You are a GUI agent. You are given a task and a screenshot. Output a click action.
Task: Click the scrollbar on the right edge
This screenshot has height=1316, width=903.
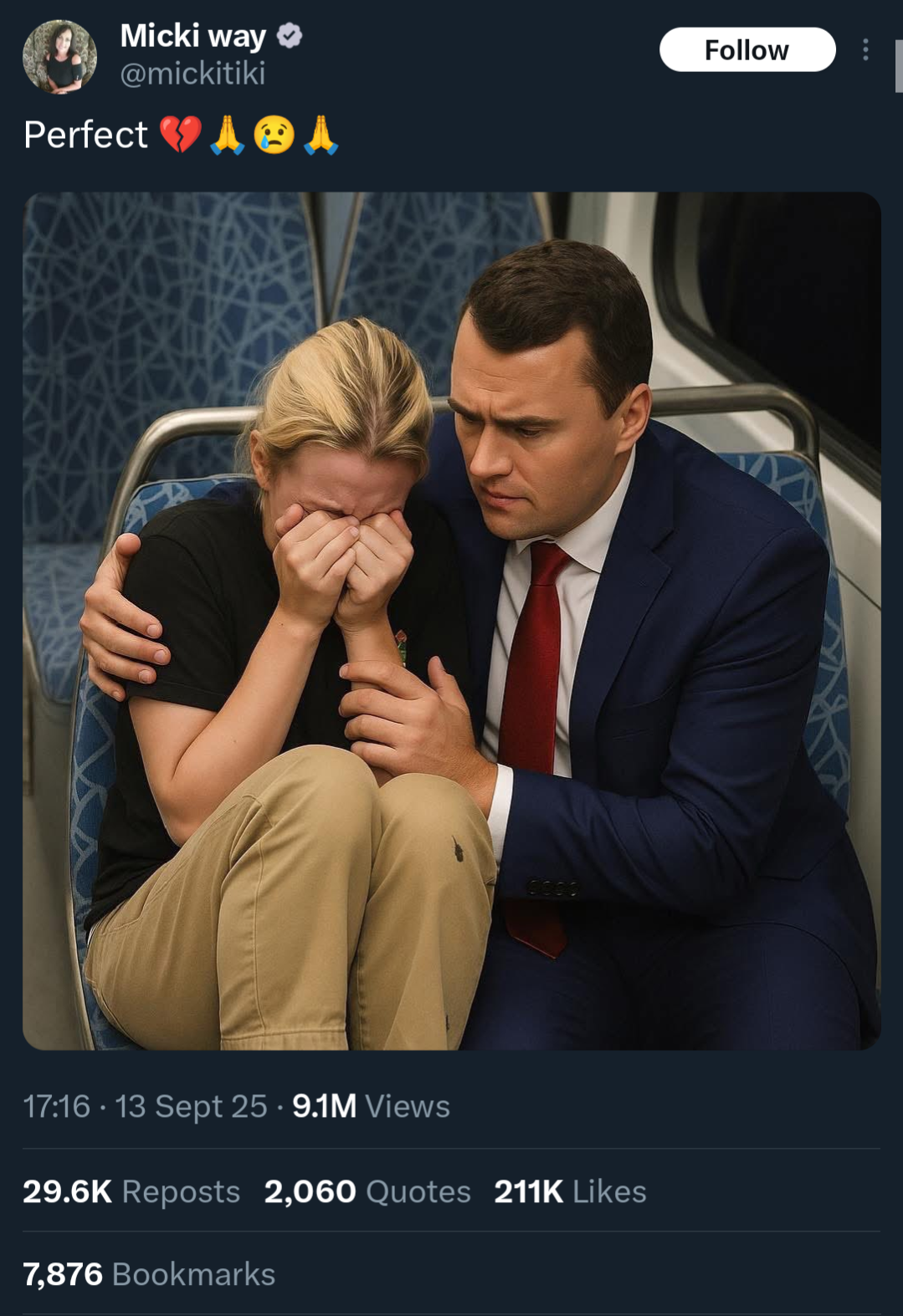click(x=899, y=67)
